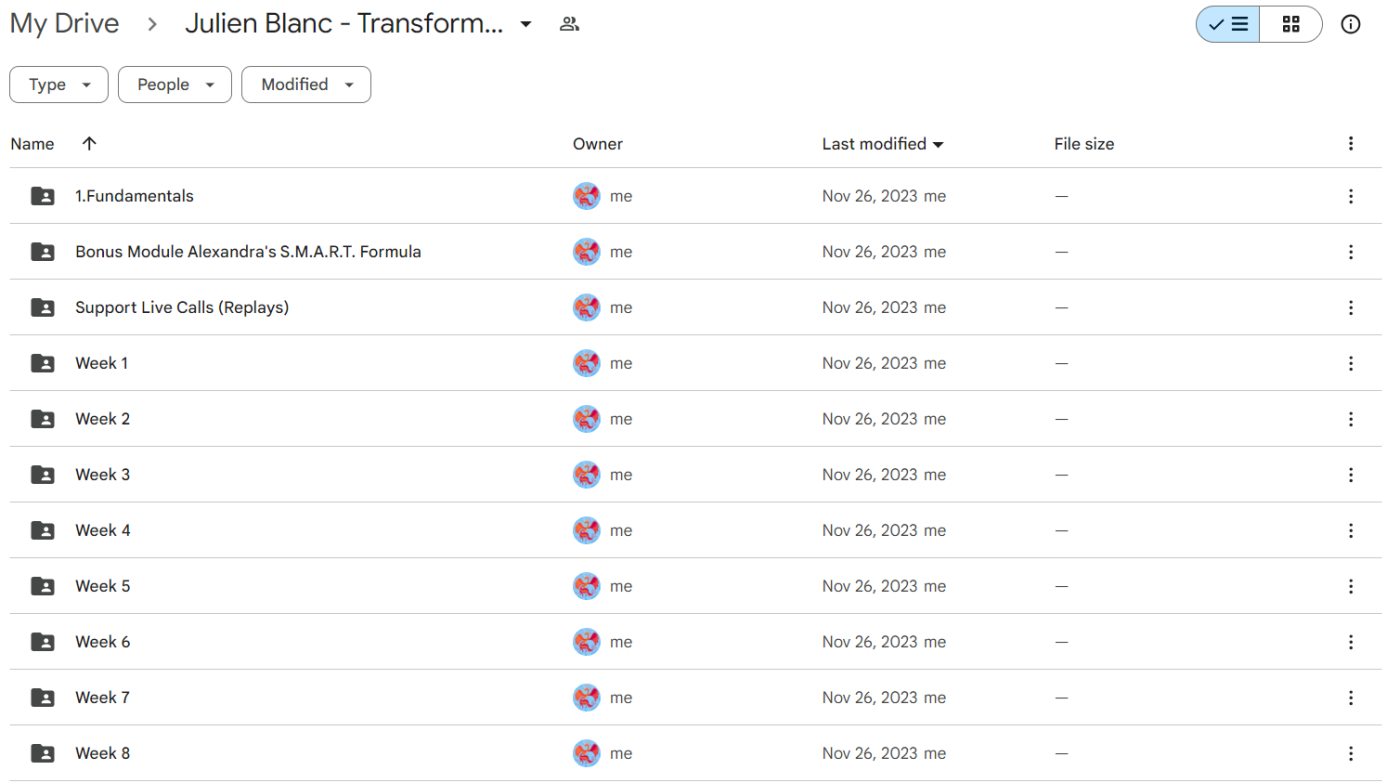The height and width of the screenshot is (783, 1400).
Task: Click the view details info icon
Action: [x=1350, y=23]
